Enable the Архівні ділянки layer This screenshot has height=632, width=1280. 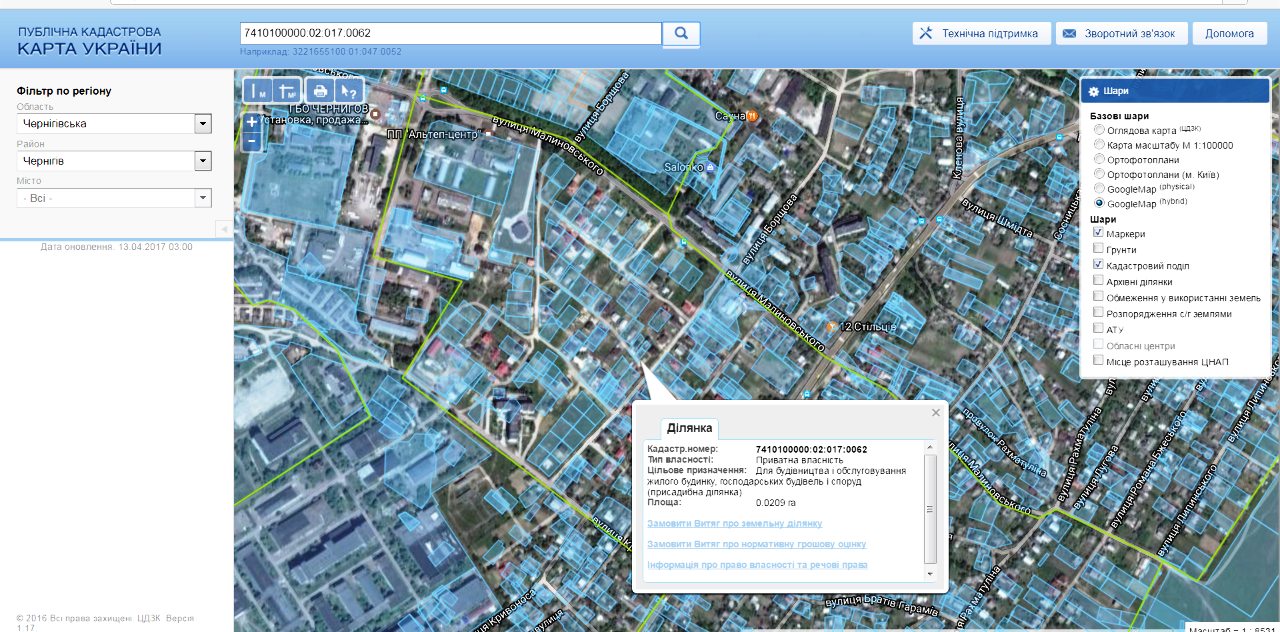(1099, 281)
